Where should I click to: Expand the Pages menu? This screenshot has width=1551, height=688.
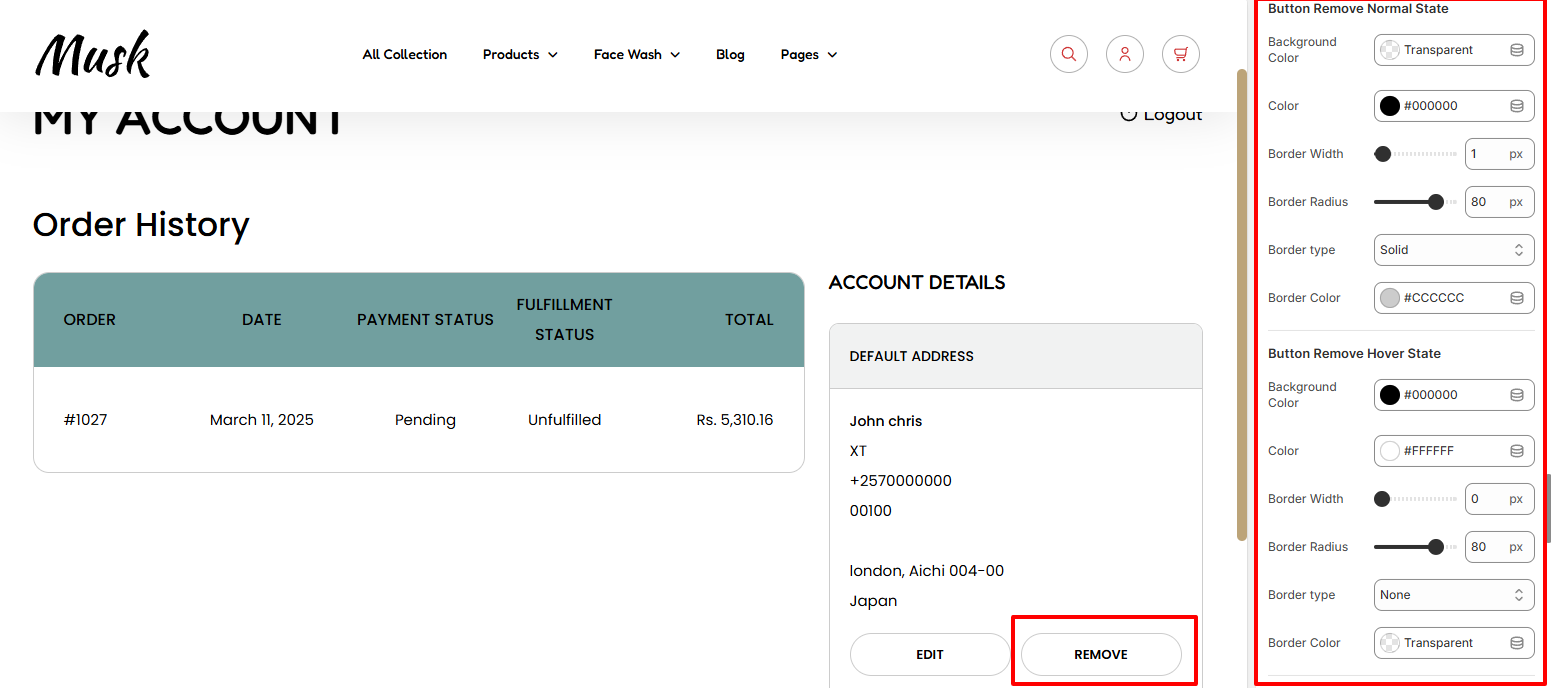pos(809,54)
